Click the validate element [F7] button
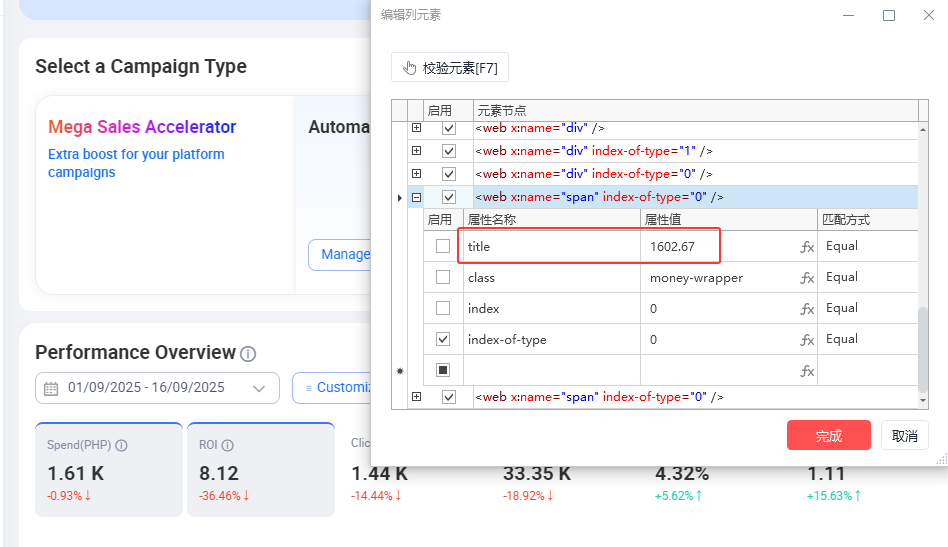 (450, 67)
